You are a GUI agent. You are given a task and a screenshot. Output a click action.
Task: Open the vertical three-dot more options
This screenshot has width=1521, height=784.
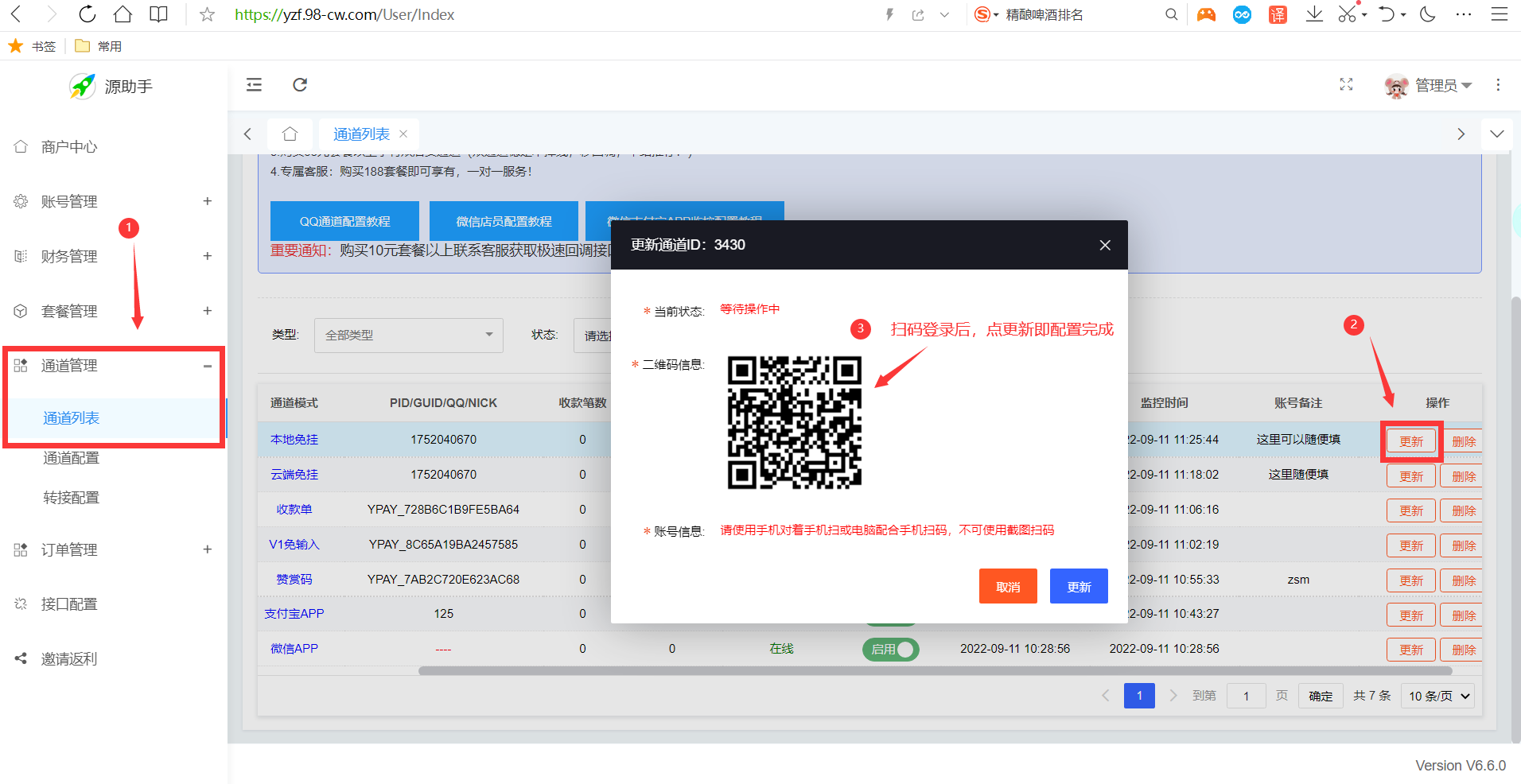pyautogui.click(x=1498, y=84)
